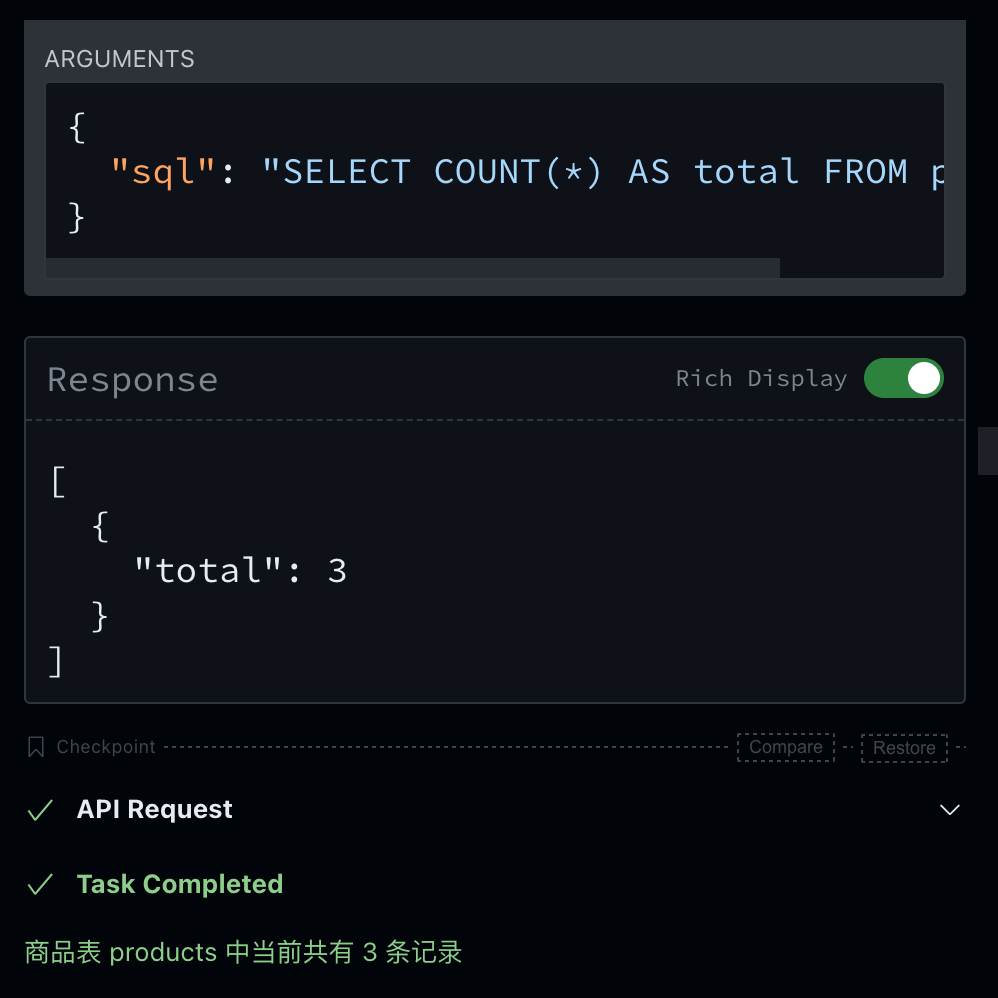Click the result text mentioning products
The image size is (998, 998).
pyautogui.click(x=243, y=952)
